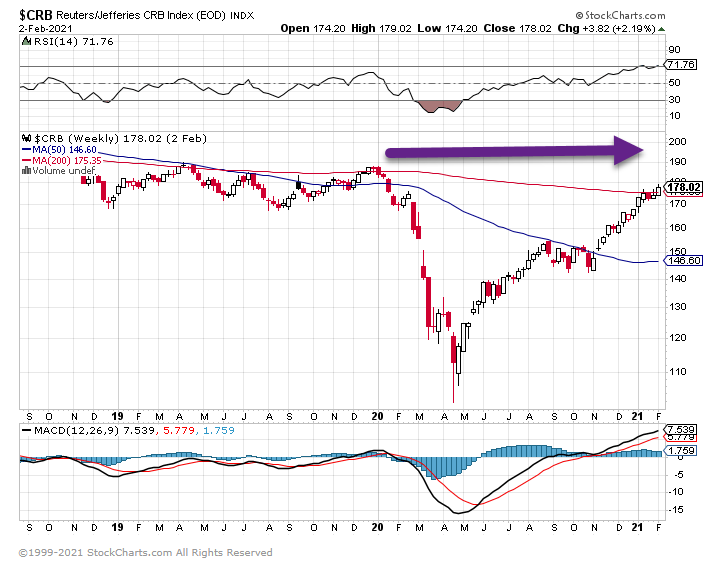Click the blue 146.60 MA tag on right axis
Image resolution: width=728 pixels, height=562 pixels.
click(683, 261)
